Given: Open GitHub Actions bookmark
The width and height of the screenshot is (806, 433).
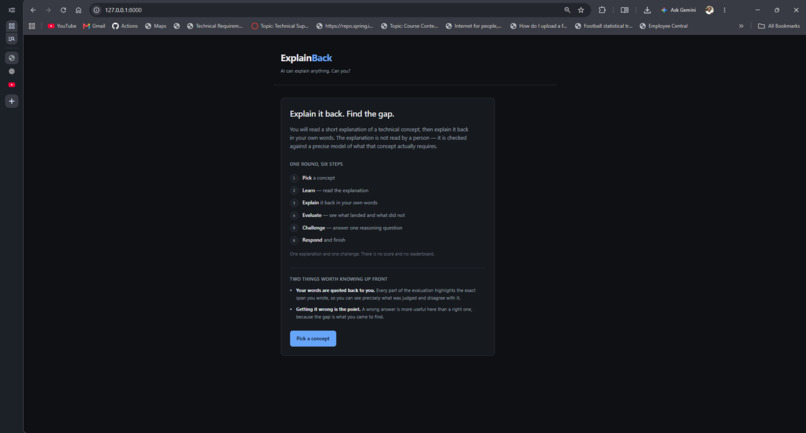Looking at the screenshot, I should [x=125, y=26].
